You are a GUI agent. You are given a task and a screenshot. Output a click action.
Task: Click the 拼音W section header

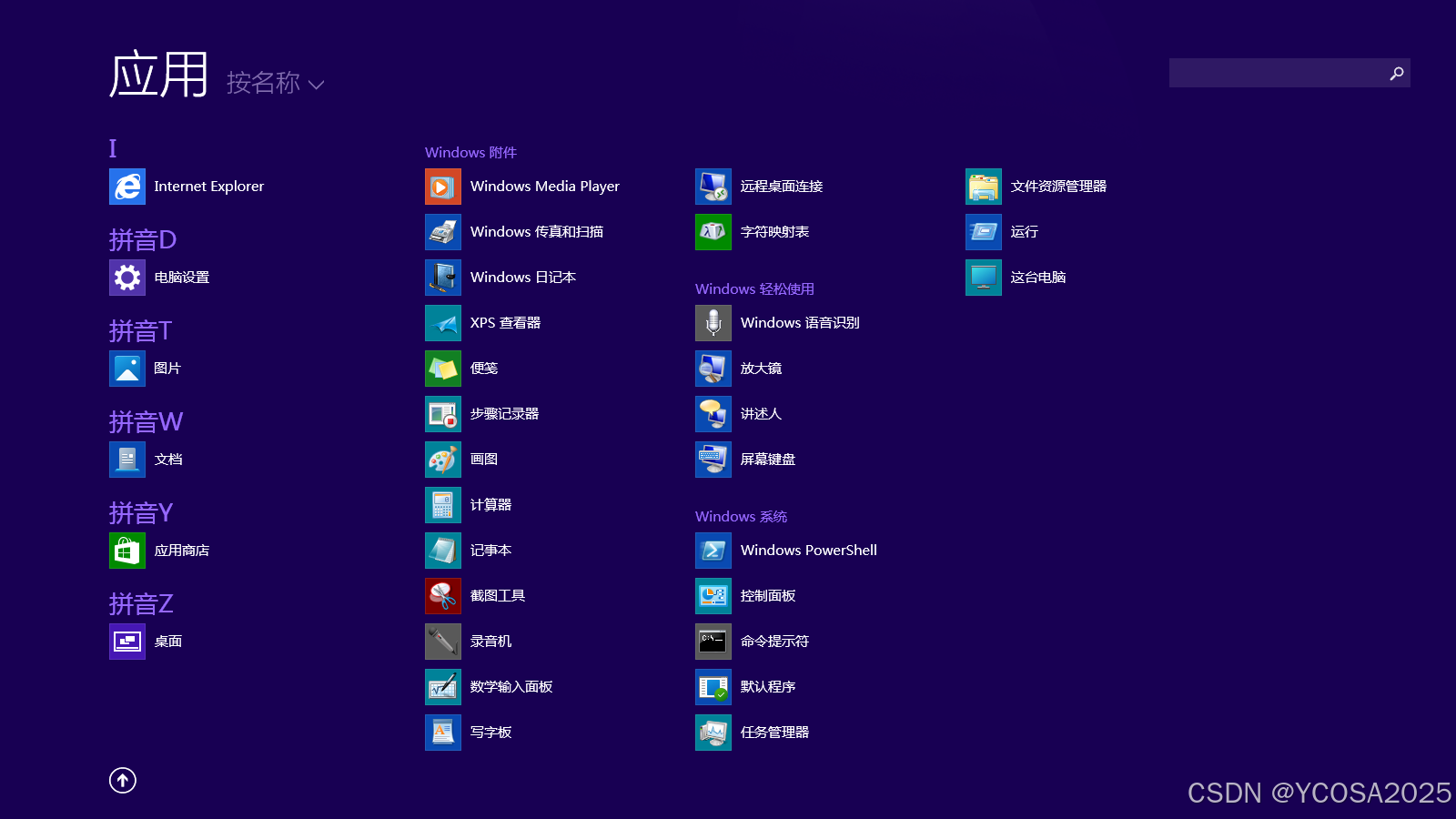(x=146, y=421)
